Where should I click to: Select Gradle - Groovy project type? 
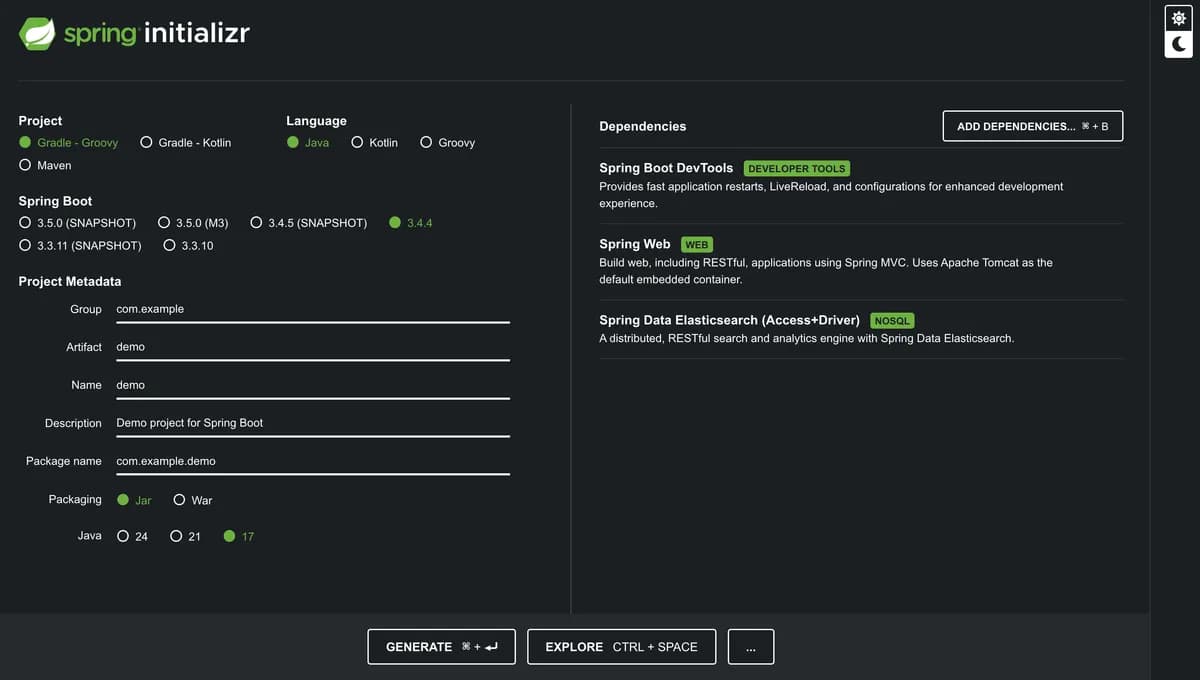68,143
